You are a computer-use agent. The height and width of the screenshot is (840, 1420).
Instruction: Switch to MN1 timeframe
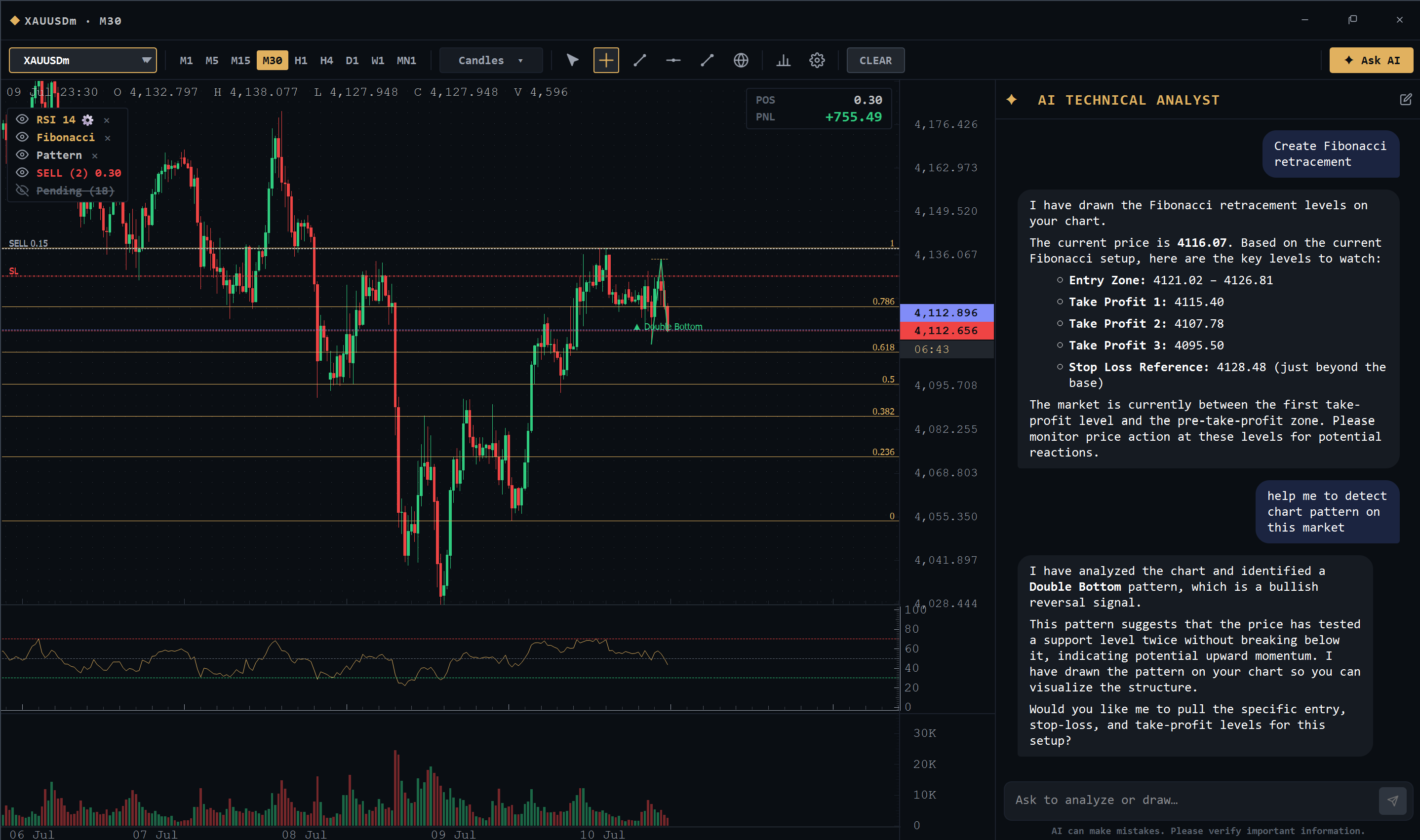click(406, 61)
